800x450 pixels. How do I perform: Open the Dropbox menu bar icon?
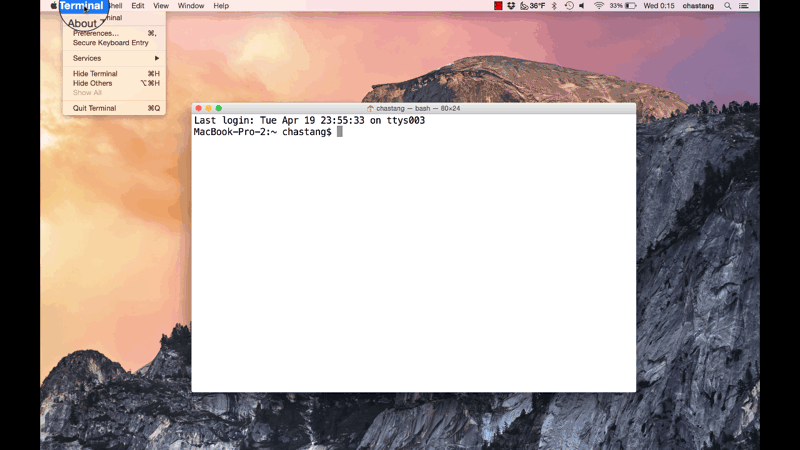click(511, 6)
